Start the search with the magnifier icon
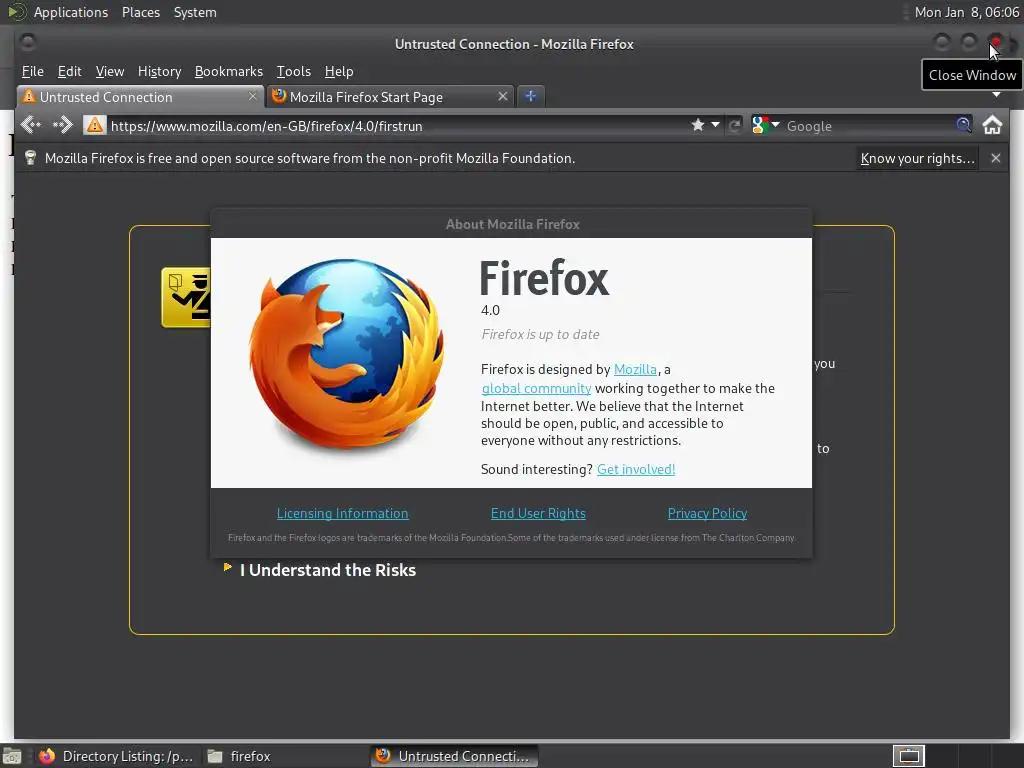 click(x=963, y=125)
